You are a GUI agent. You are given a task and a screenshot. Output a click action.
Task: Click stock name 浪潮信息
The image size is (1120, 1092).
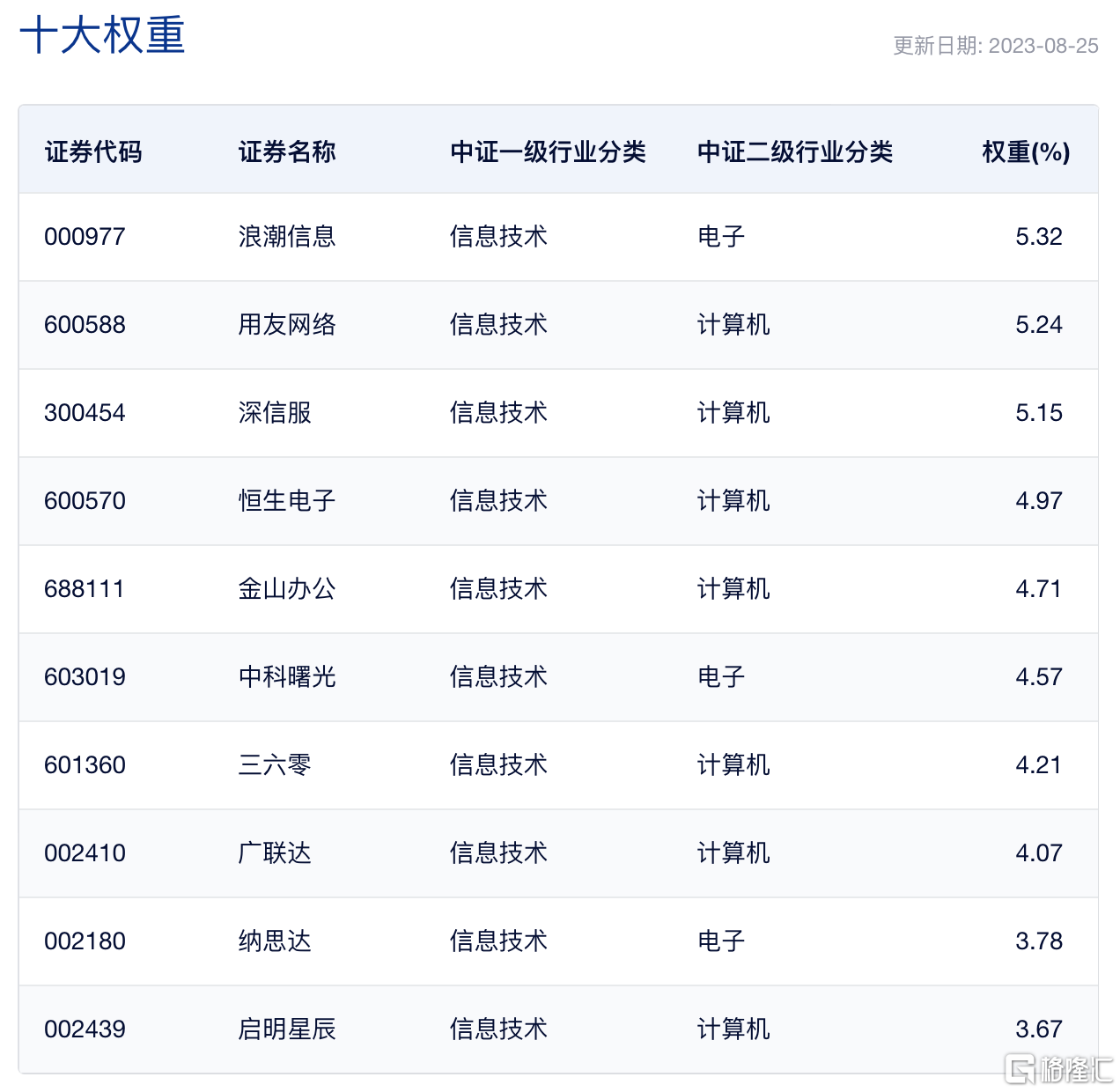click(287, 237)
